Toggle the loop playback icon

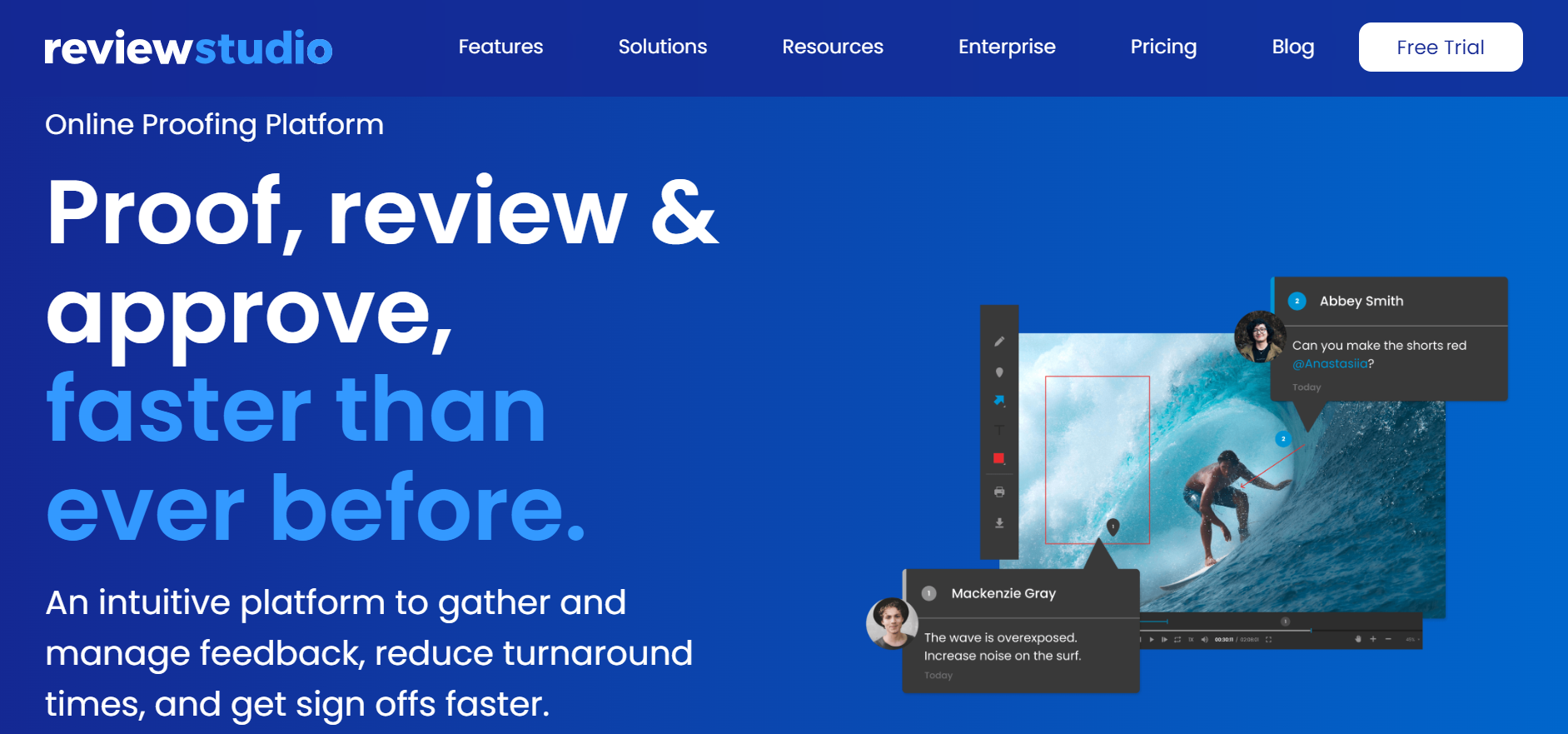tap(1177, 640)
